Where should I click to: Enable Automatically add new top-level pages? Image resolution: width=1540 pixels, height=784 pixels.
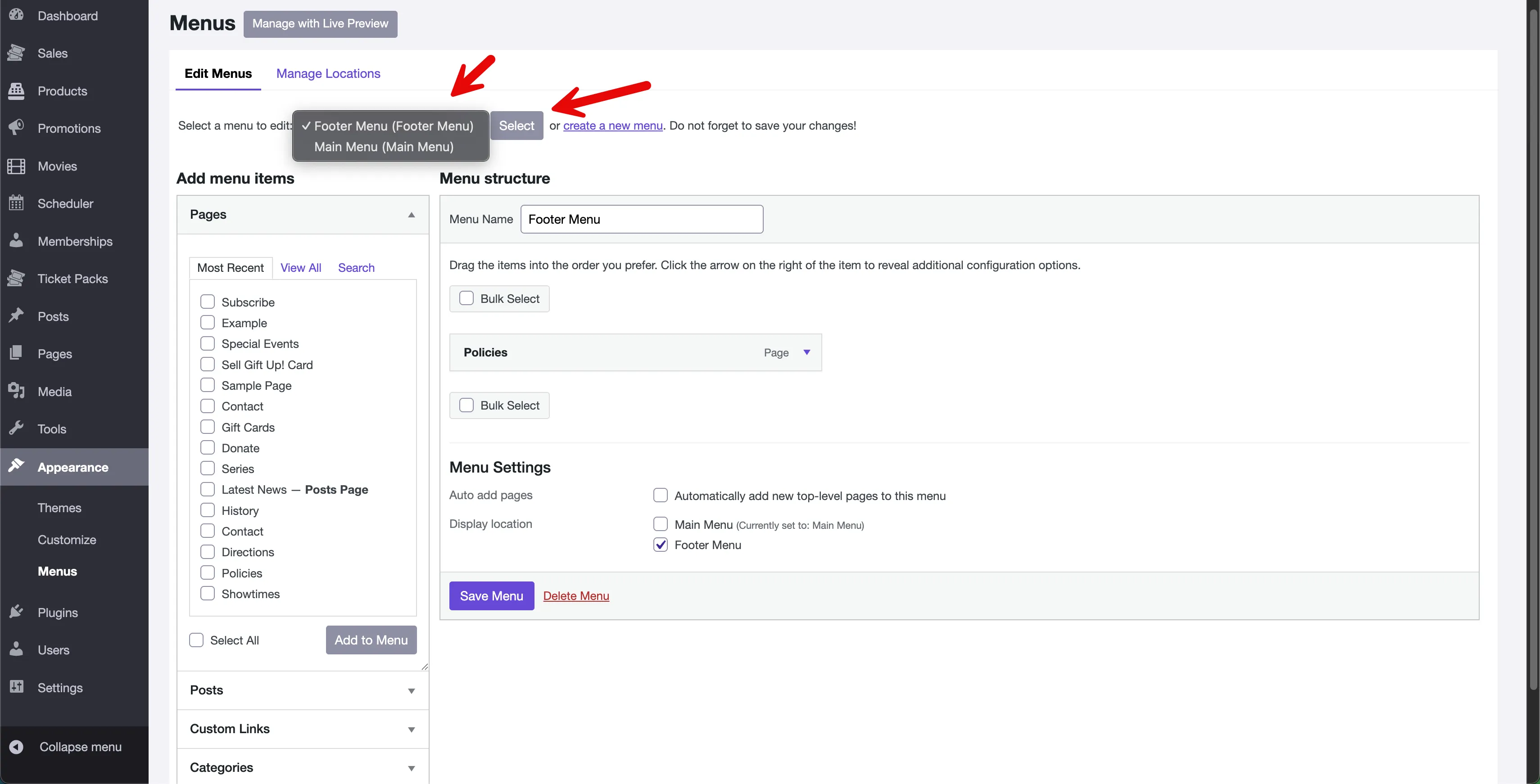[661, 496]
